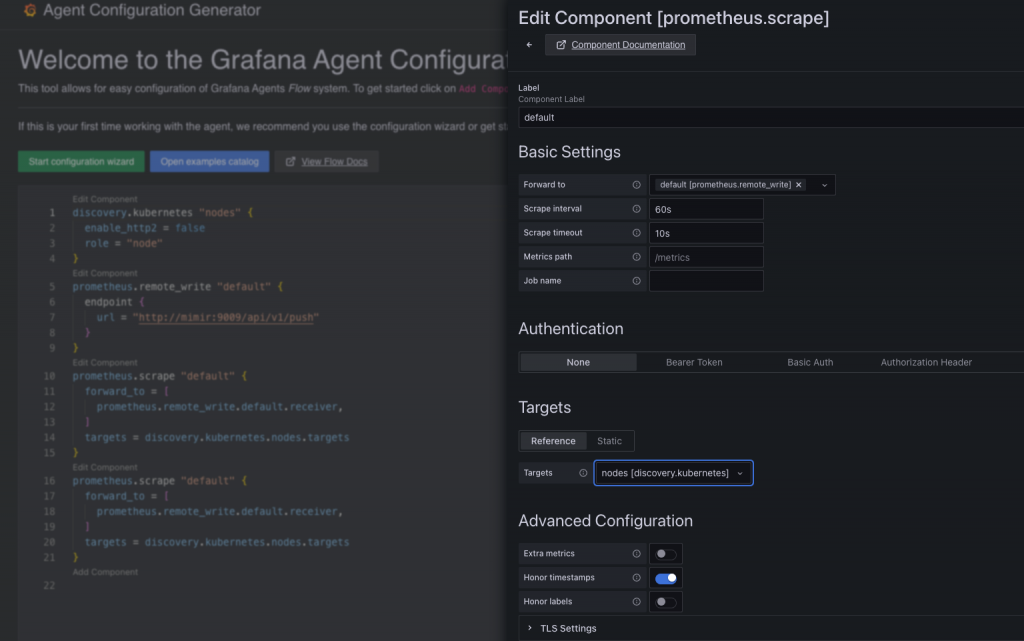The width and height of the screenshot is (1024, 641).
Task: Open the Targets nodes [discovery.kubernetes] dropdown
Action: pos(673,473)
